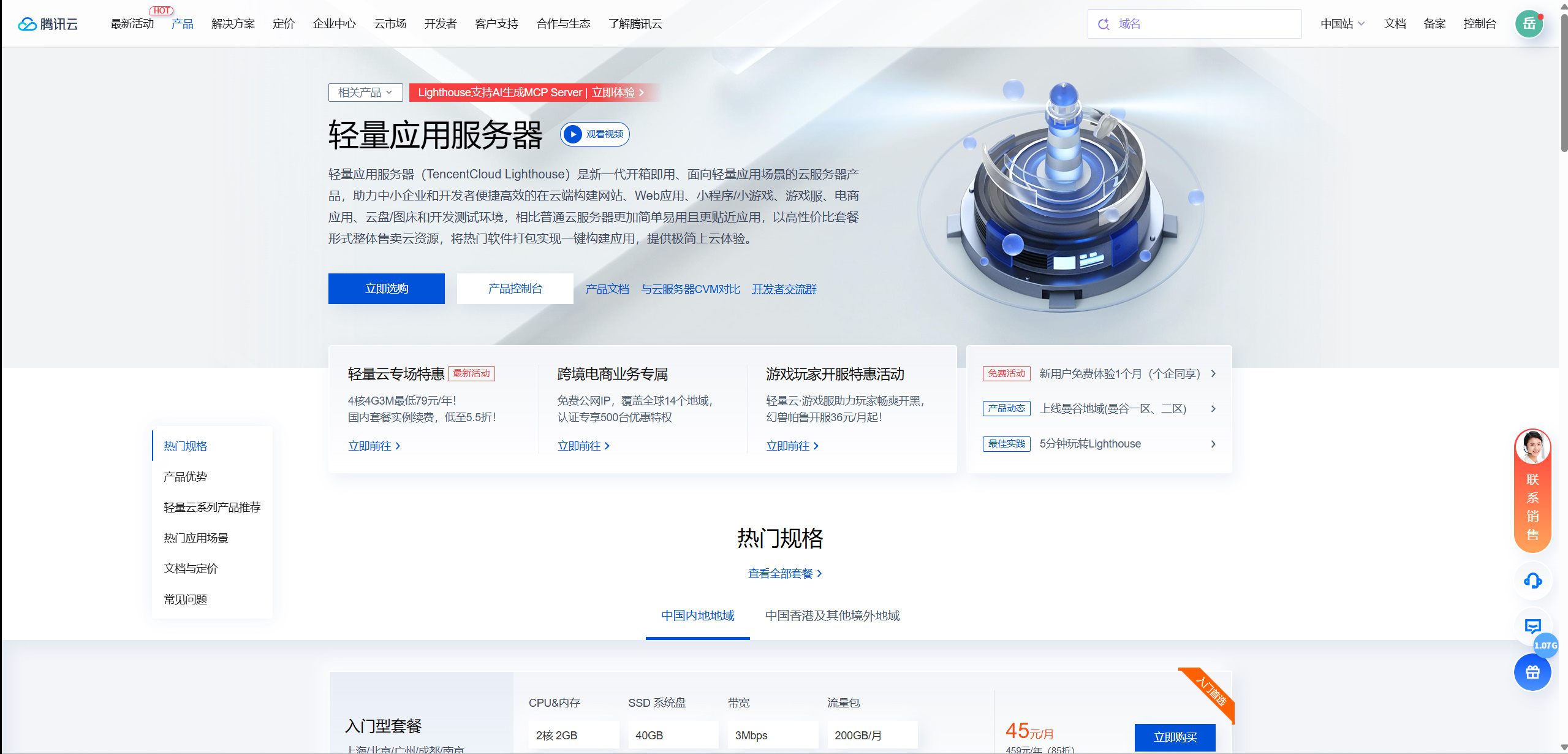Click the 立即选购 button
This screenshot has height=754, width=1568.
(x=387, y=289)
